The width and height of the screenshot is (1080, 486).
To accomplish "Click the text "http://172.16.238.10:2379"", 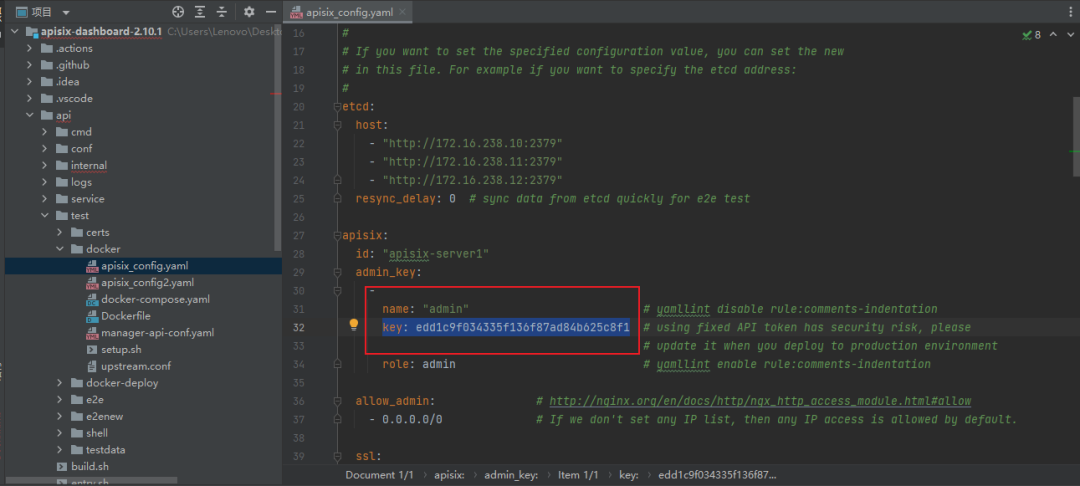I will click(472, 143).
